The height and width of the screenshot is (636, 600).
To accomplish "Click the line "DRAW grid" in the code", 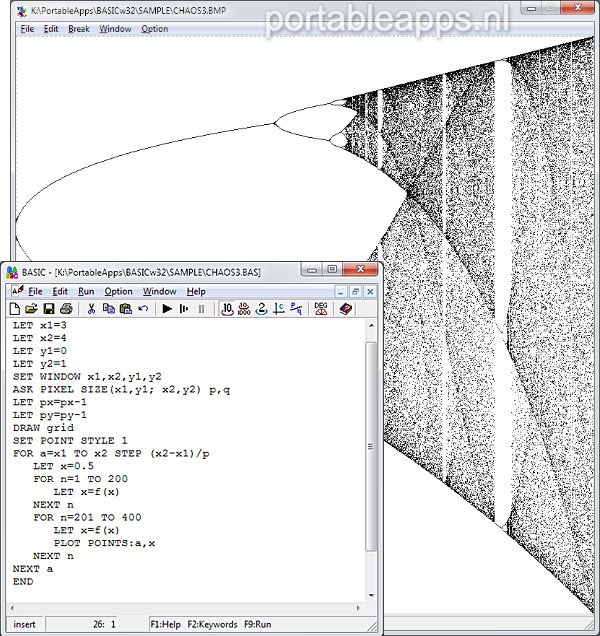I will pos(43,427).
